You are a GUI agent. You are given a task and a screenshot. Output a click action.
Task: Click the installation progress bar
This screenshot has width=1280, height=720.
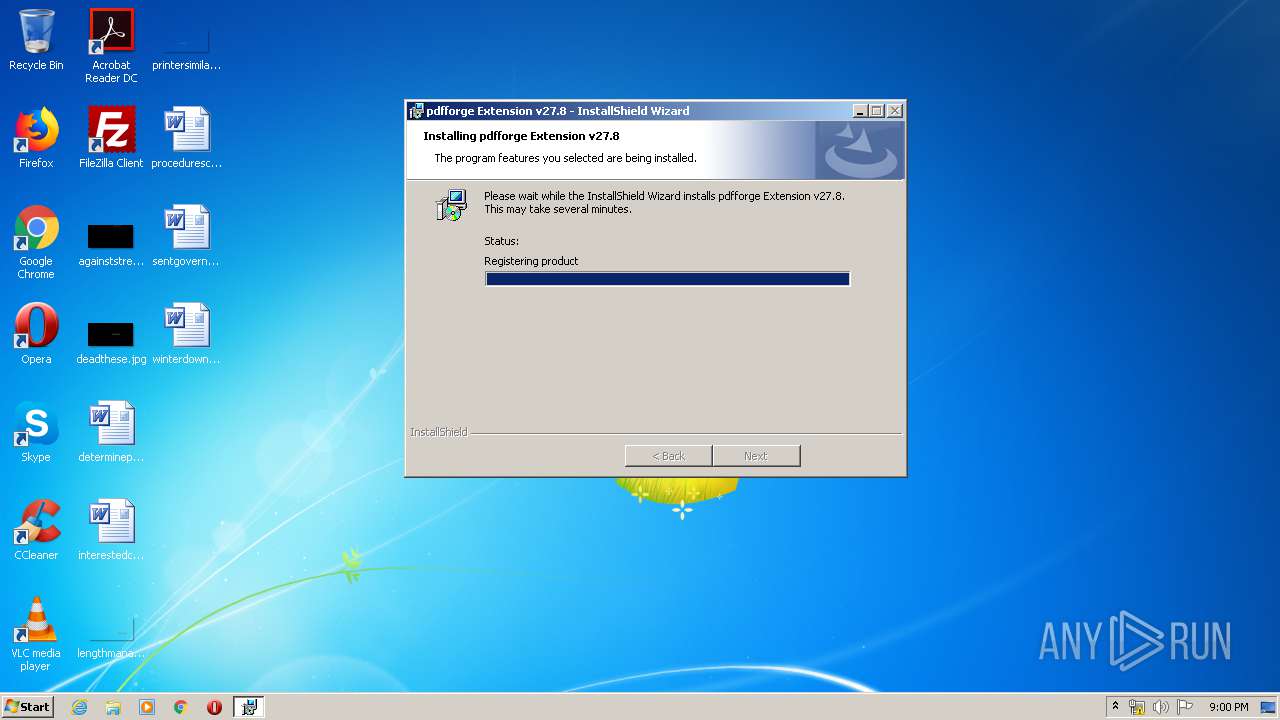click(x=668, y=279)
